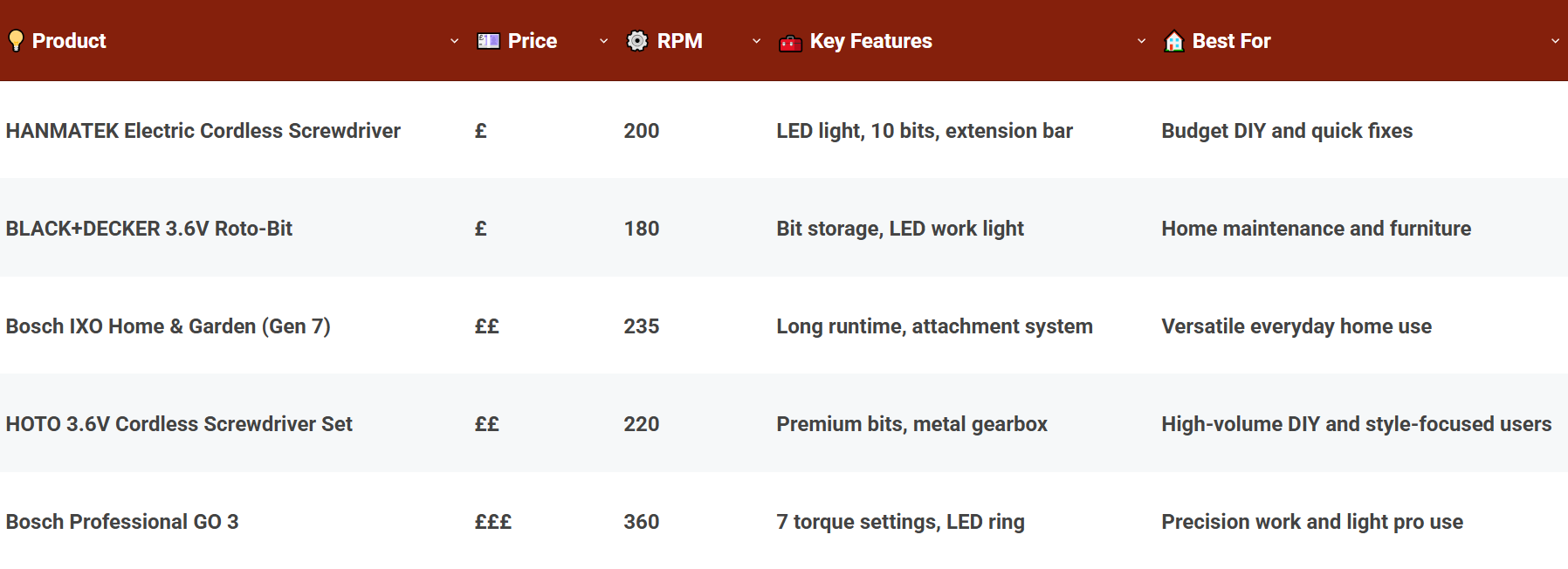Viewport: 1568px width, 569px height.
Task: Select the Key Features column header
Action: (870, 41)
